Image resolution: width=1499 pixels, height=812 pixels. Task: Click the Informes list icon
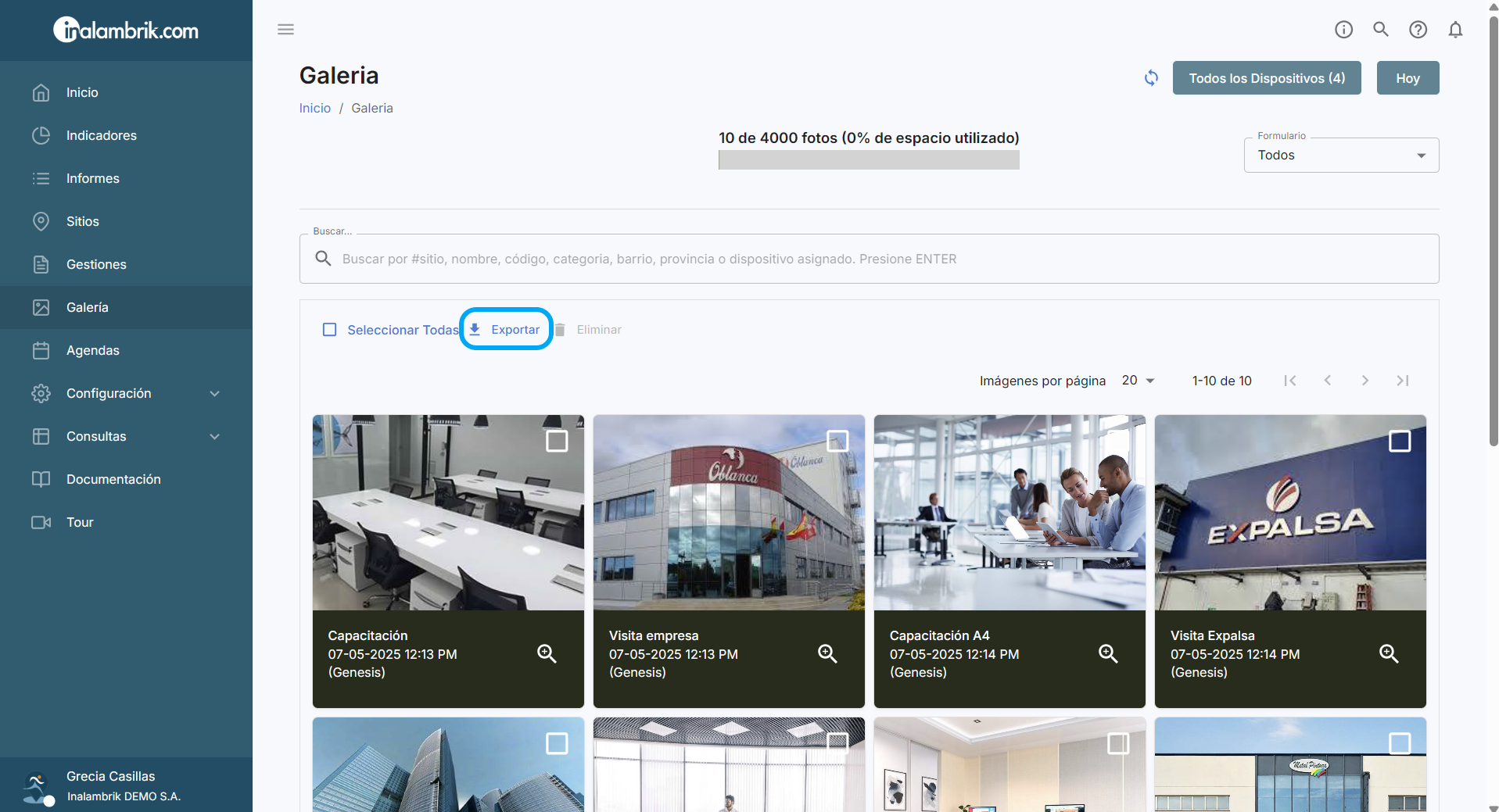41,178
